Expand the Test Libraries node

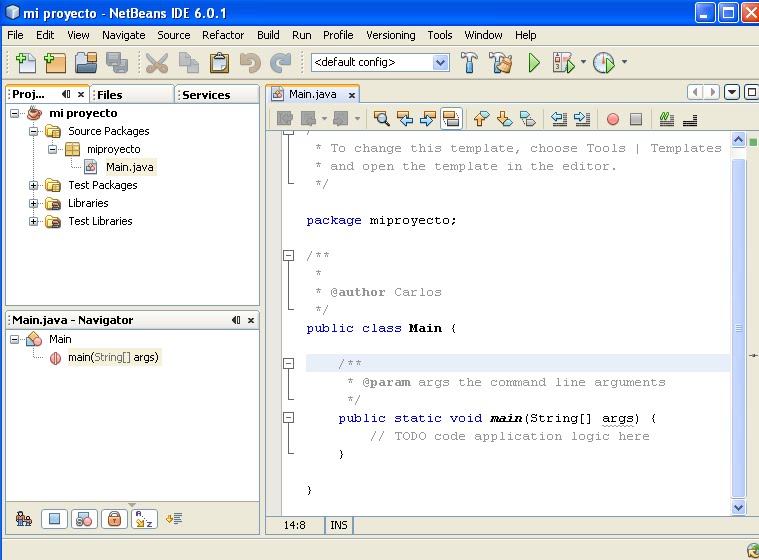click(33, 221)
